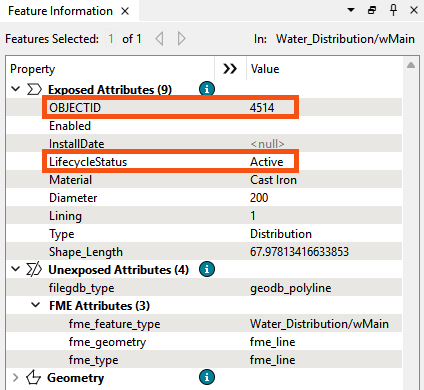The width and height of the screenshot is (424, 390).
Task: Collapse the FME Attributes group
Action: point(35,305)
